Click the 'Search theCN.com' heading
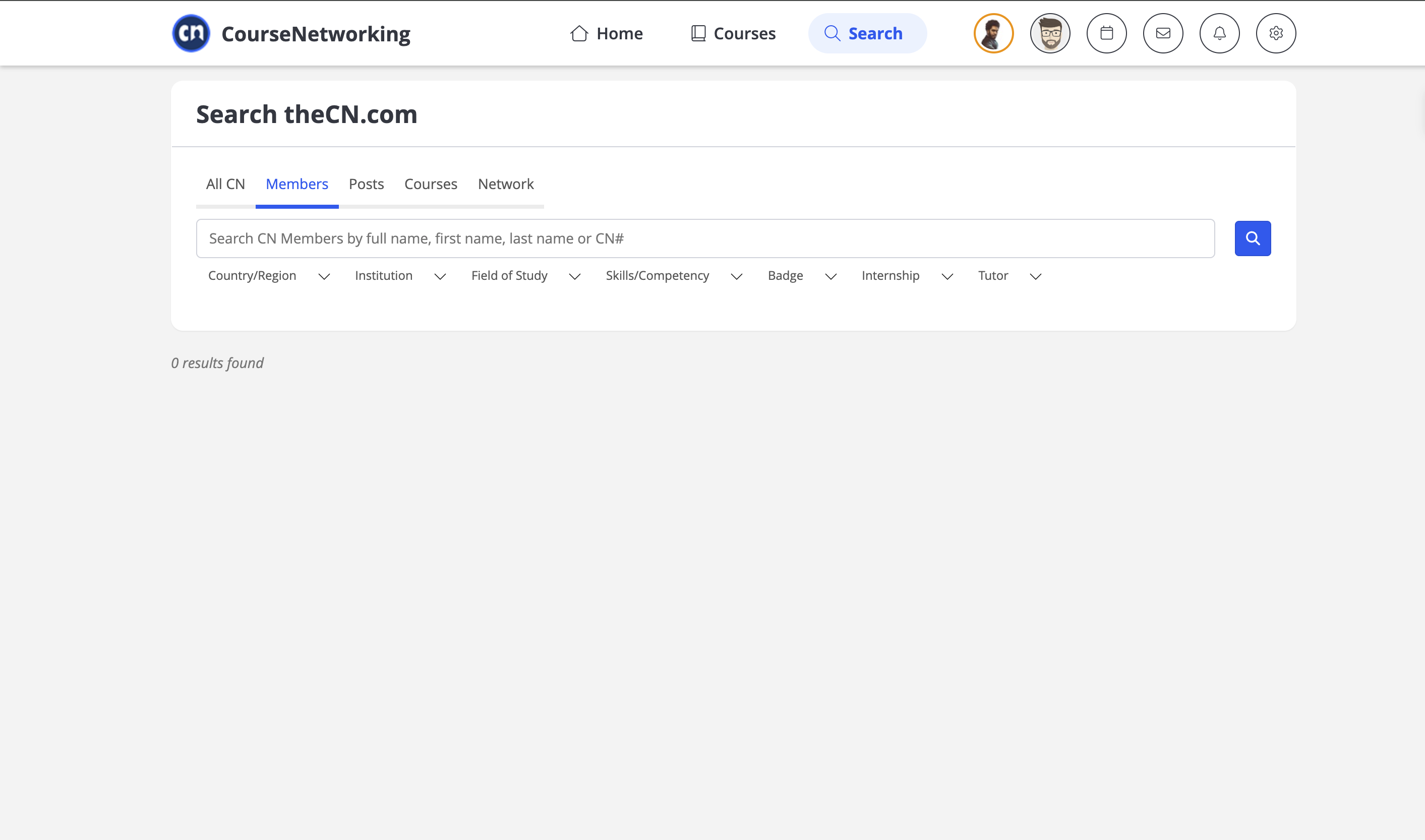Image resolution: width=1425 pixels, height=840 pixels. click(x=307, y=114)
